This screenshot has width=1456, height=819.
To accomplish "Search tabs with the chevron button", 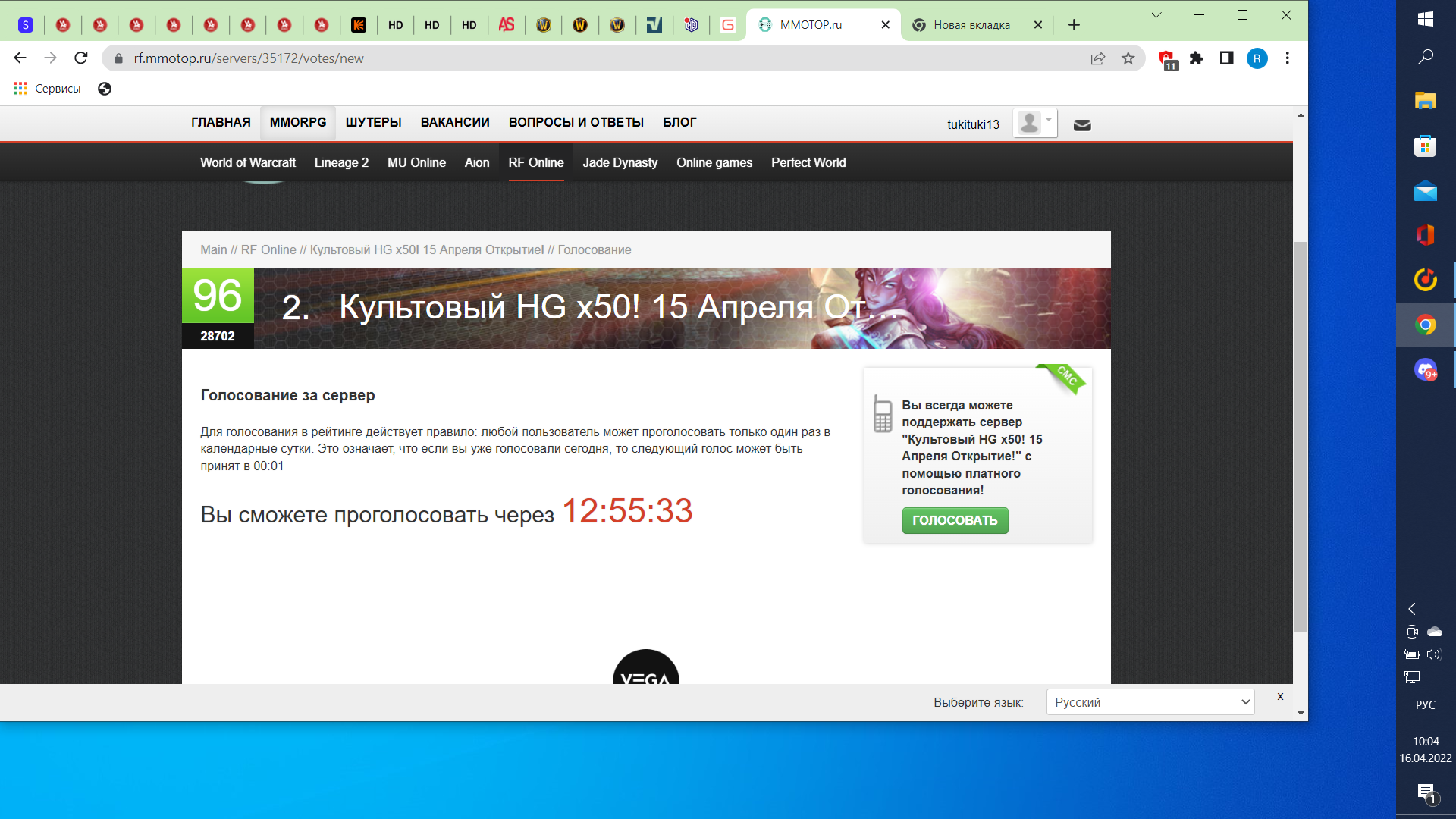I will 1156,15.
